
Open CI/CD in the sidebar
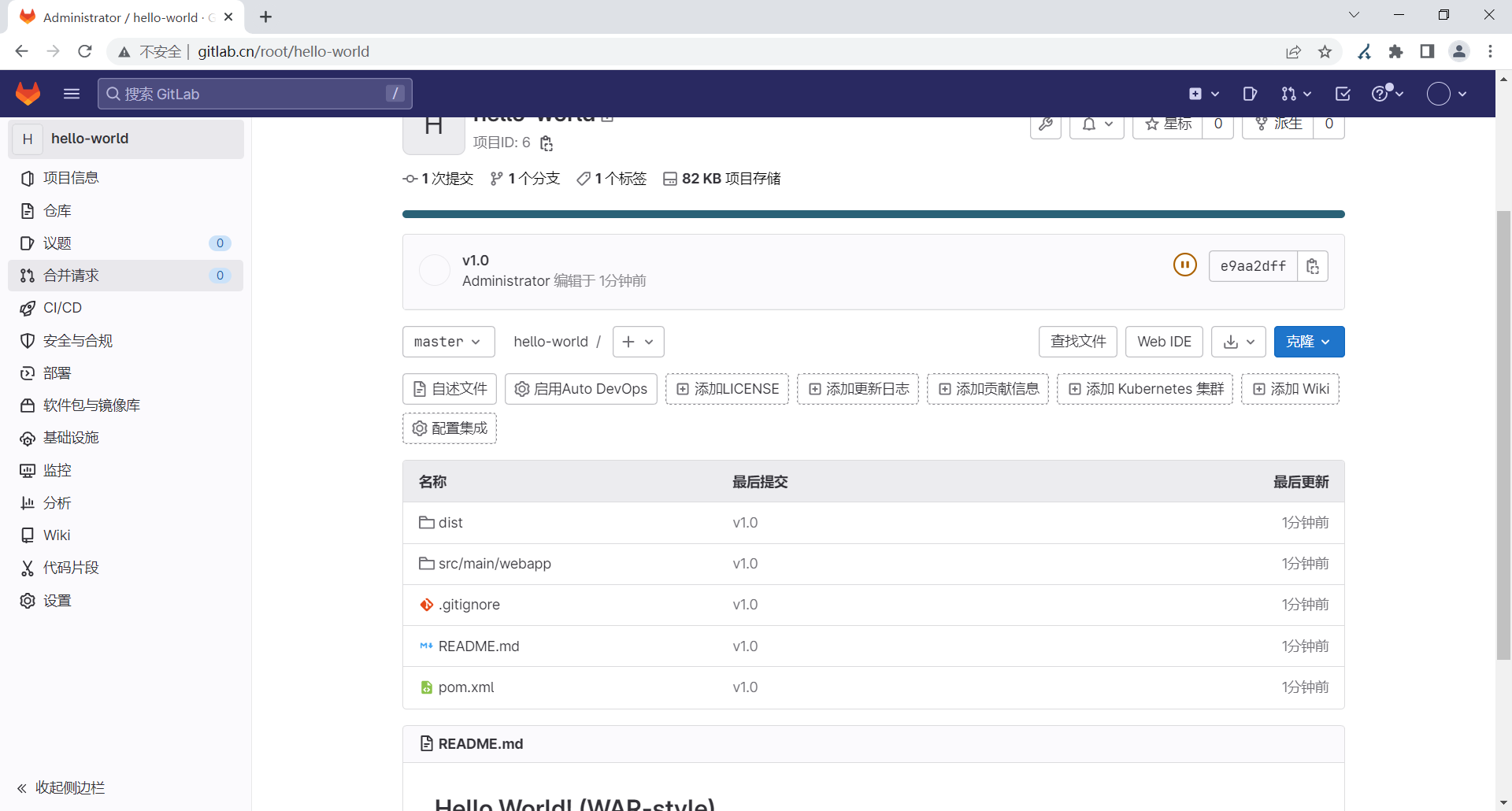[x=126, y=308]
